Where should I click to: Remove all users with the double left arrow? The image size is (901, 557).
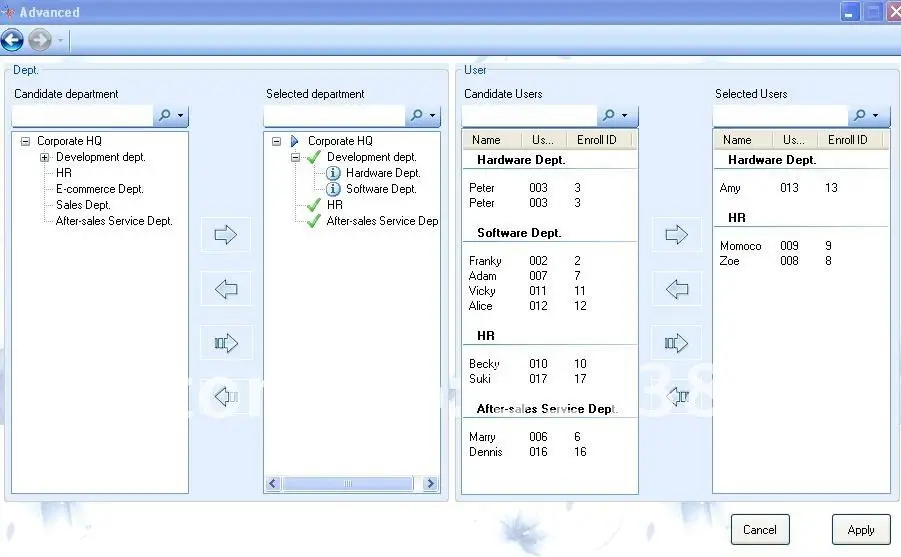point(676,396)
